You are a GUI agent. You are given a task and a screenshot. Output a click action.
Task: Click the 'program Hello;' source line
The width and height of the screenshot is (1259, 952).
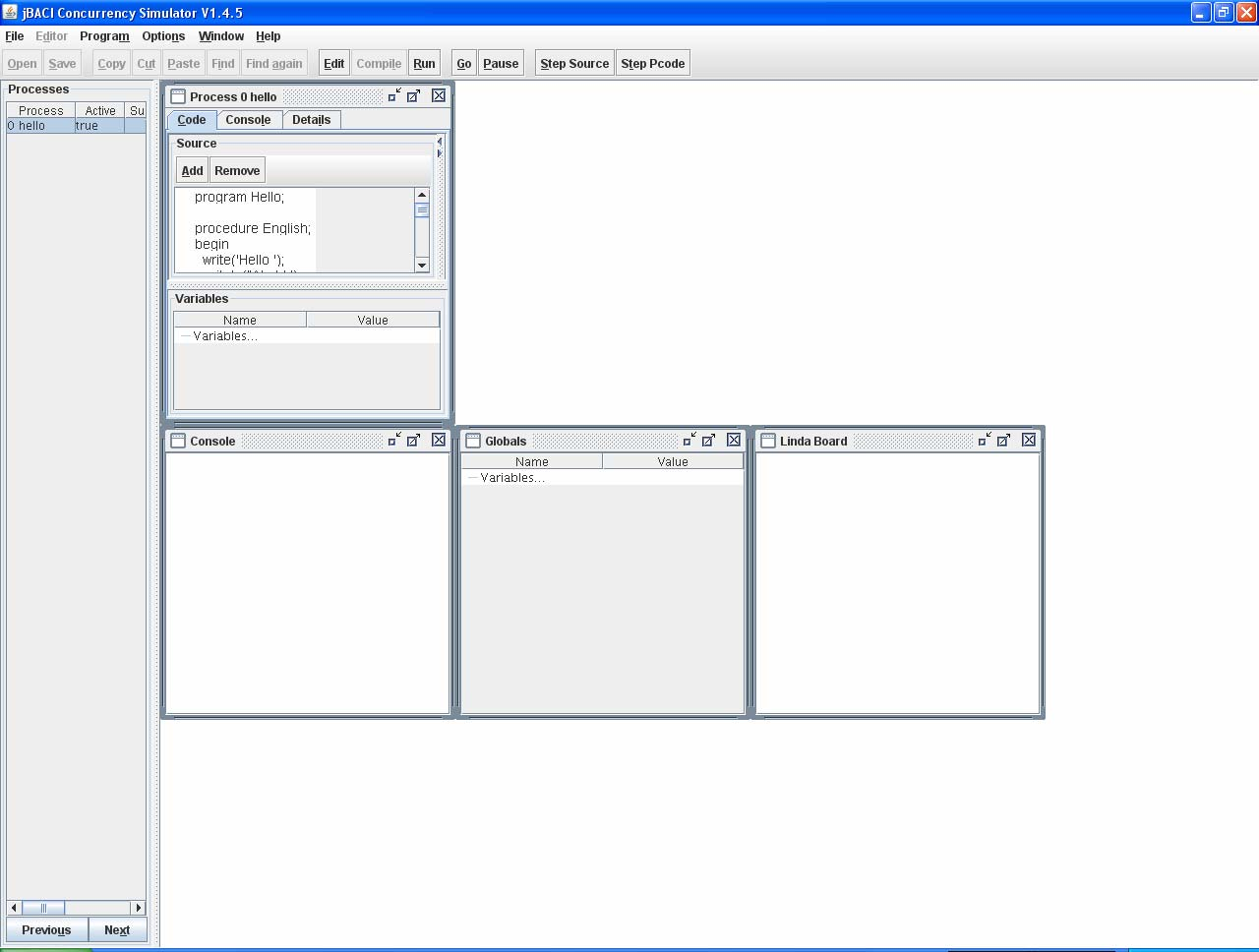pyautogui.click(x=239, y=197)
